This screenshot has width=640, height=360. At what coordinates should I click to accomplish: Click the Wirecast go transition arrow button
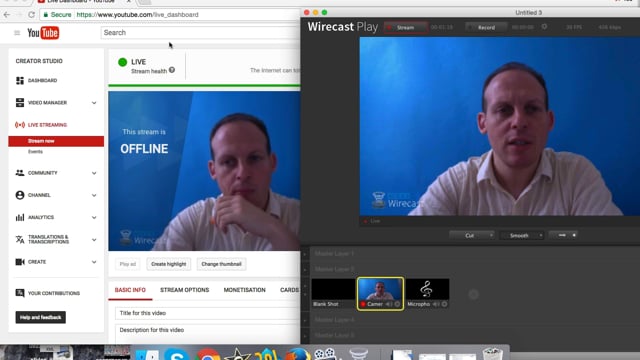point(564,235)
